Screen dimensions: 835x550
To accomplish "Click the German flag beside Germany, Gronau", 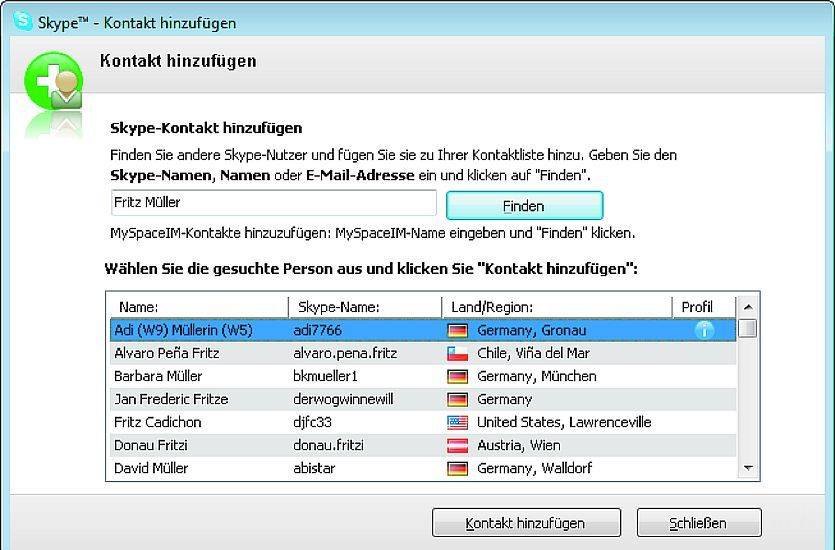I will point(457,331).
